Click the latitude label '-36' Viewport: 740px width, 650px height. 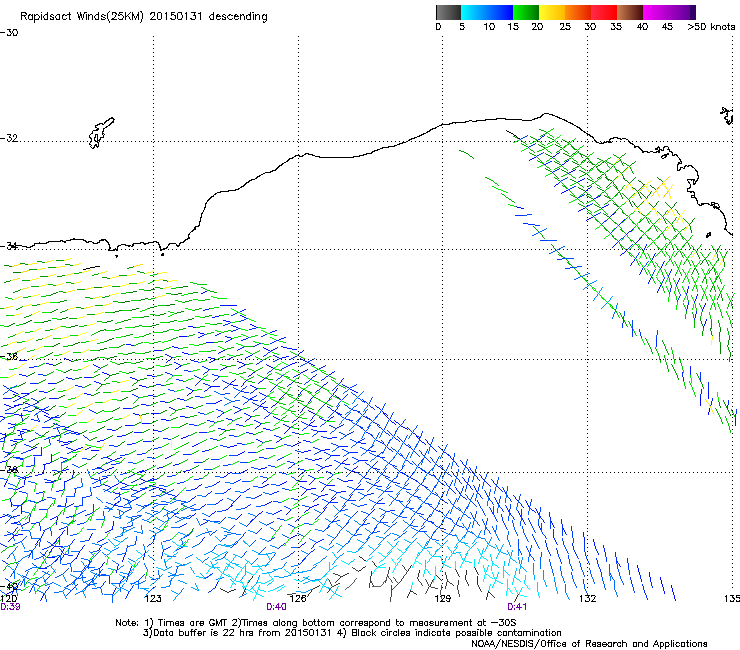point(9,356)
